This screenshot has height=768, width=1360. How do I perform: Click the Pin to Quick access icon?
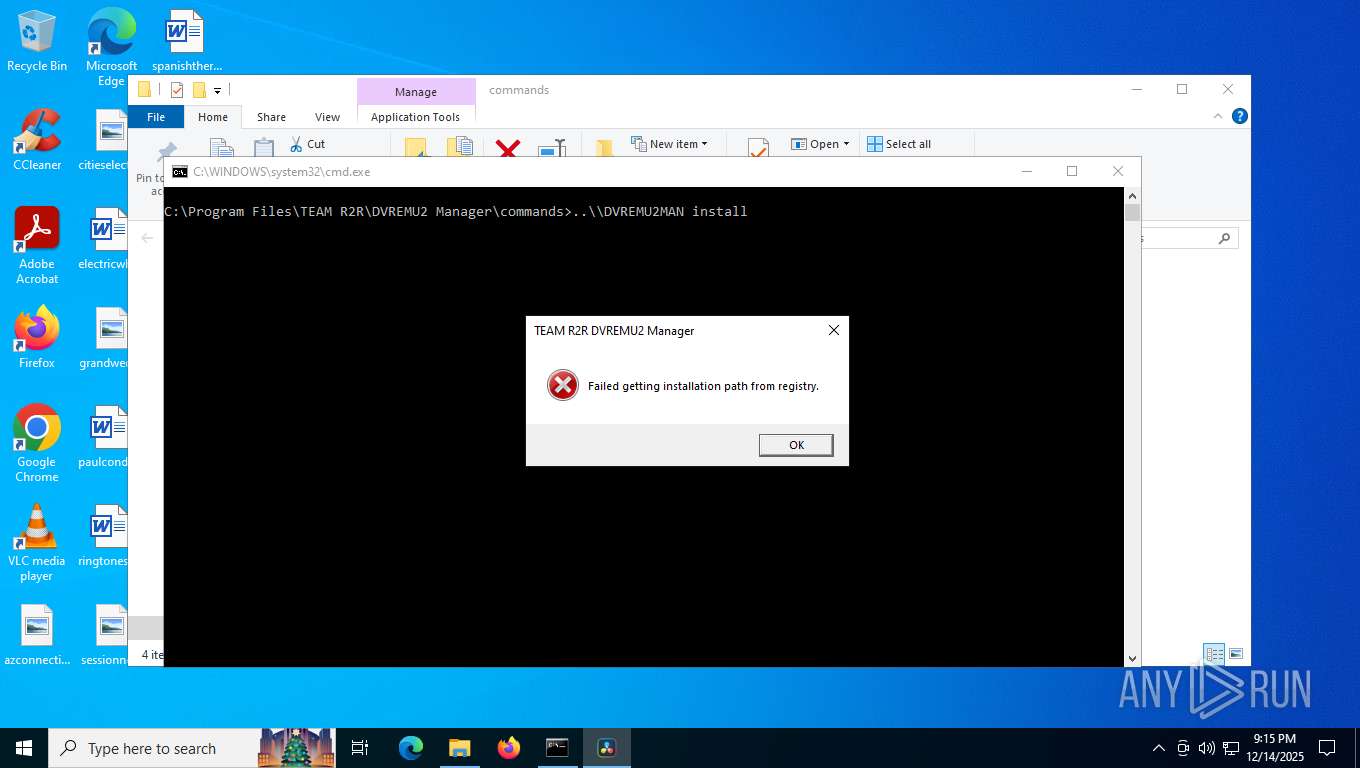click(x=166, y=151)
